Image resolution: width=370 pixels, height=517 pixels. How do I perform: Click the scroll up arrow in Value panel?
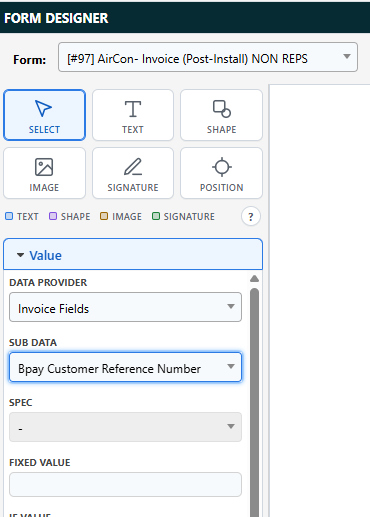click(254, 279)
